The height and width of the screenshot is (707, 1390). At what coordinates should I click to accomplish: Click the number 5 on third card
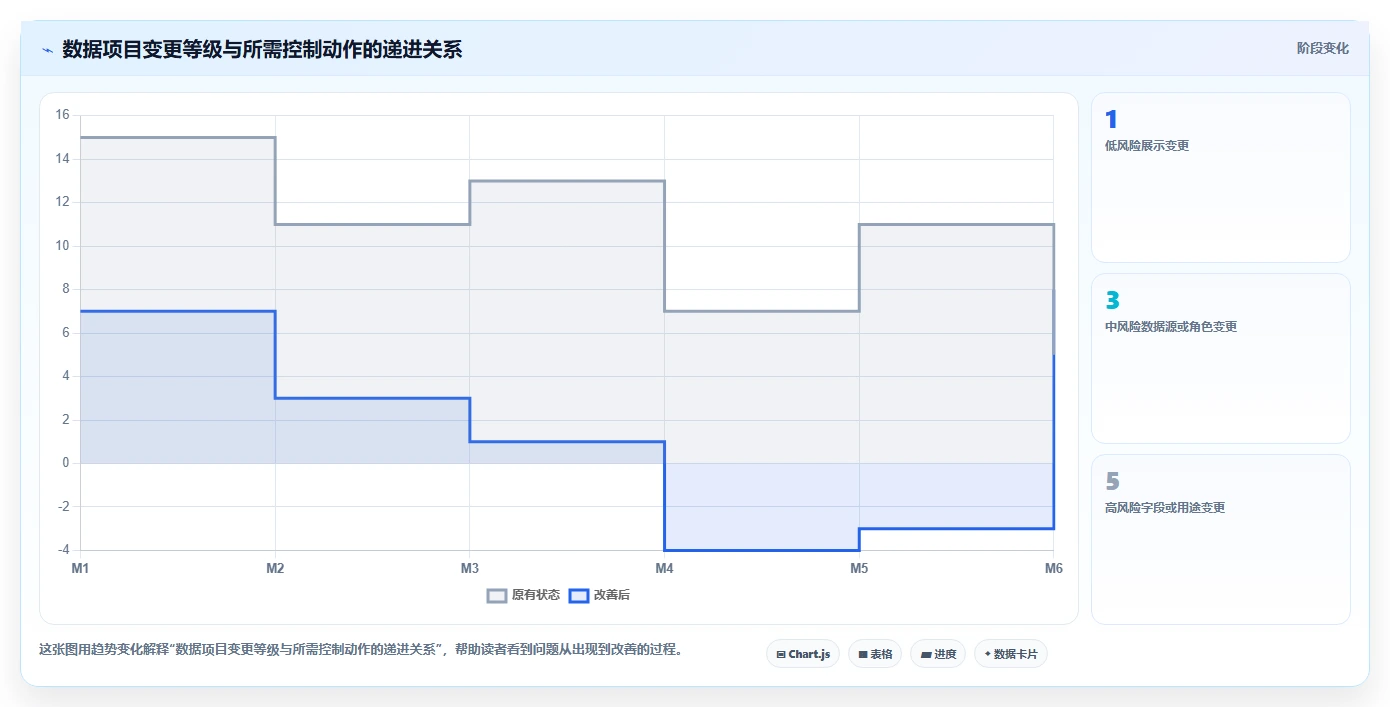1112,482
